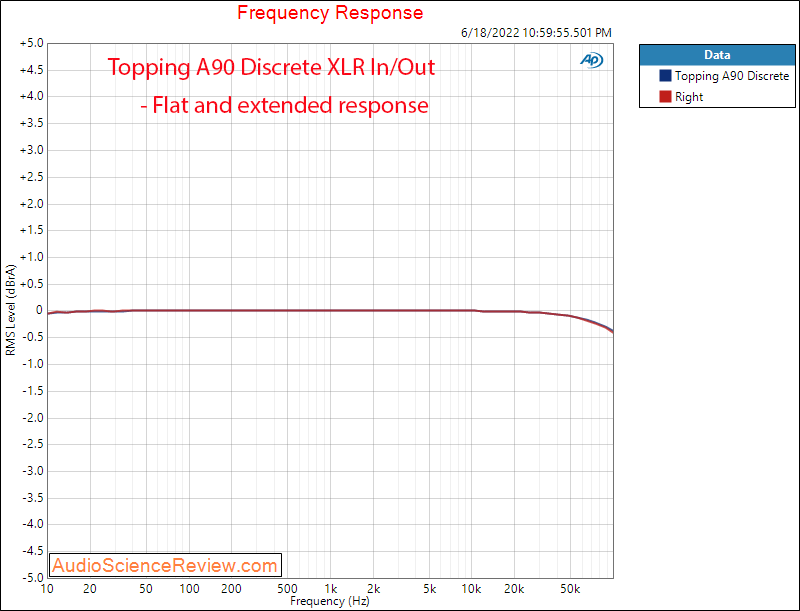Click the 'Frequency Response' chart title
The image size is (800, 611).
(x=330, y=12)
